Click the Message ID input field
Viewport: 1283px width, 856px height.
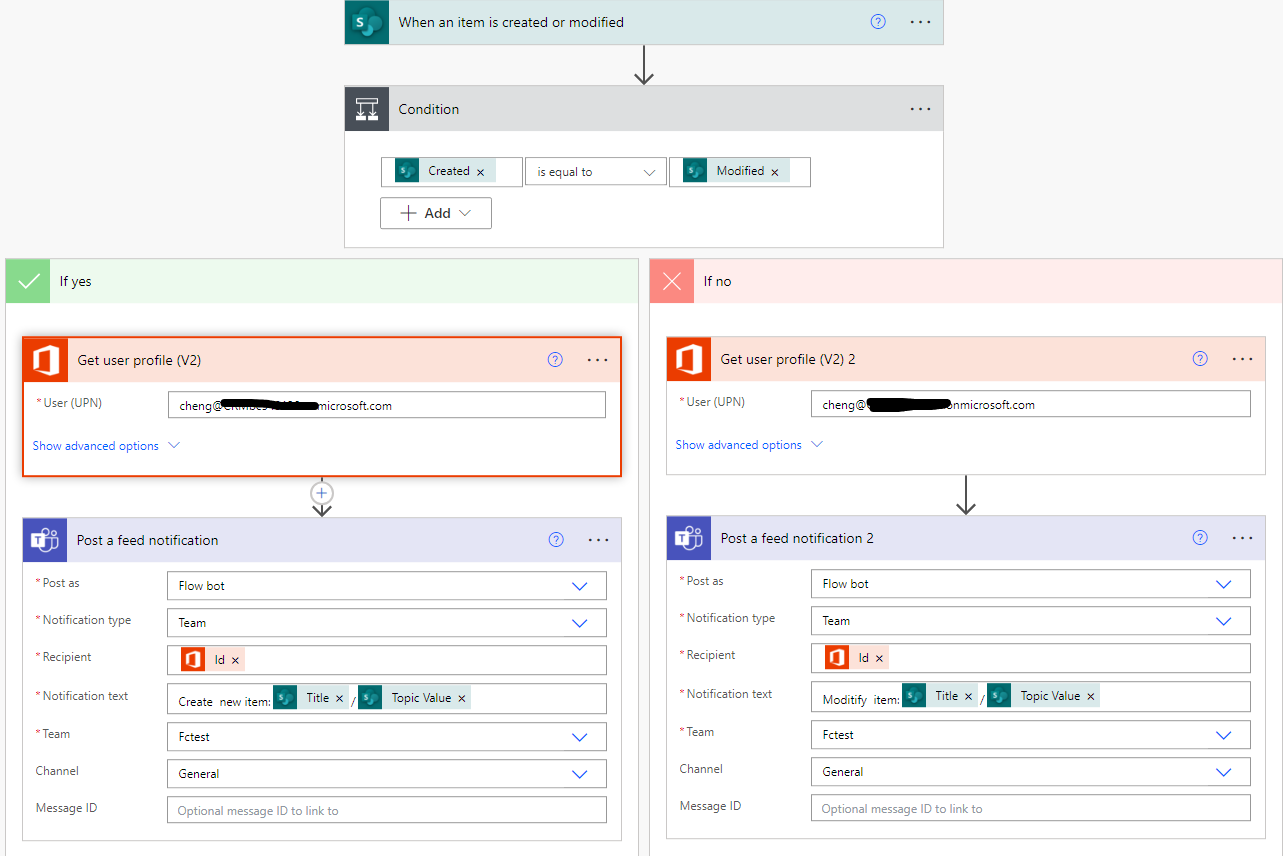(386, 809)
